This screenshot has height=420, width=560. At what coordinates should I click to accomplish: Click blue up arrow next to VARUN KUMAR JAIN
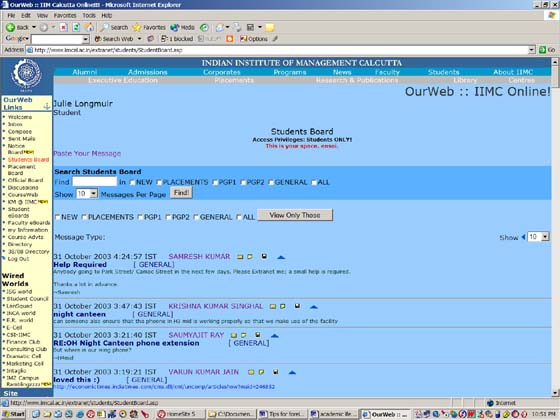coord(292,372)
